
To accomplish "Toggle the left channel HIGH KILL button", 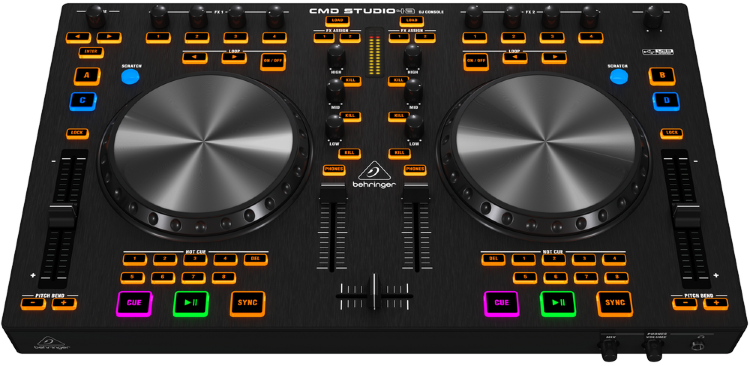I will pos(351,81).
